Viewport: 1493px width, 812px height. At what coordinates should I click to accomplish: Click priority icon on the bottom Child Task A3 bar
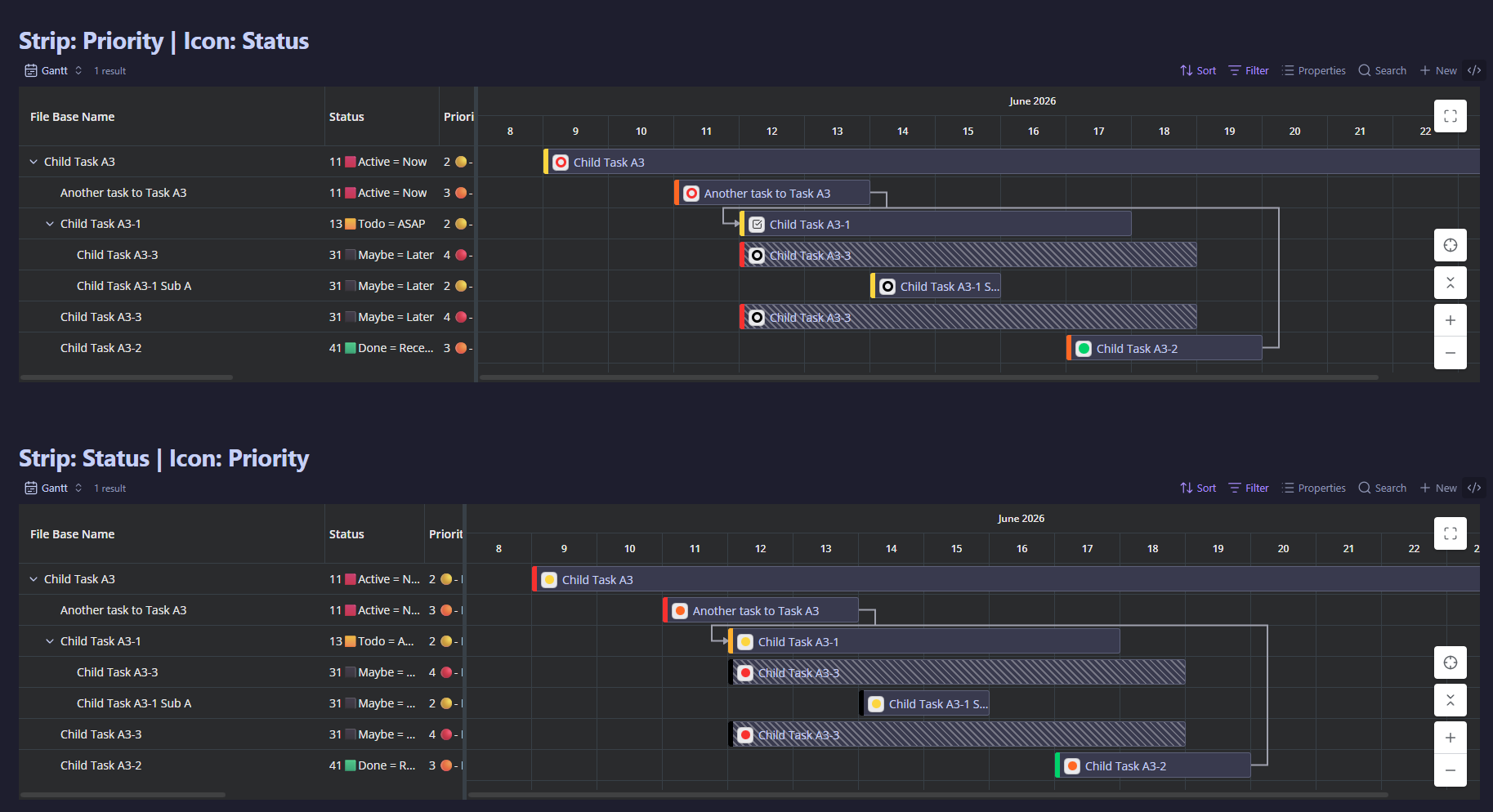click(x=549, y=580)
